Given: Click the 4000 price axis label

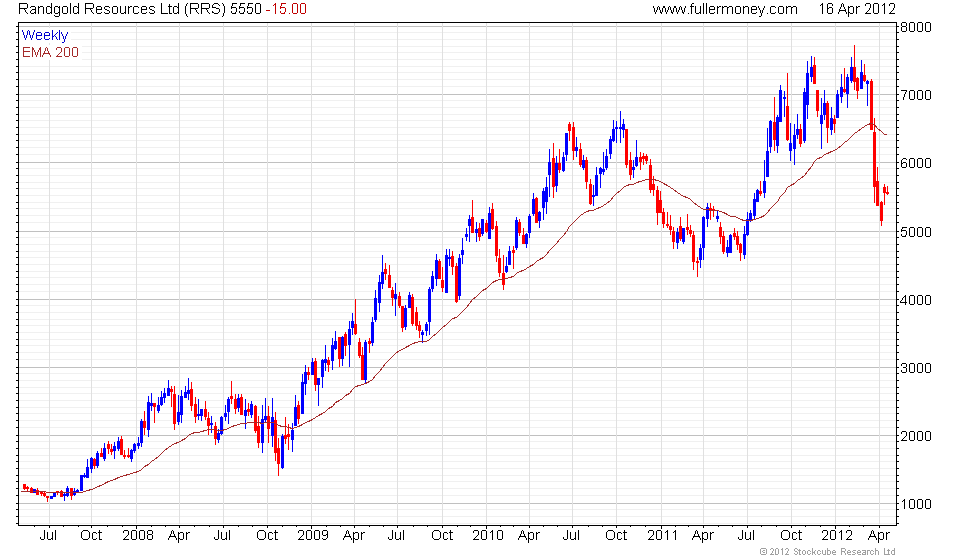Looking at the screenshot, I should (x=916, y=300).
